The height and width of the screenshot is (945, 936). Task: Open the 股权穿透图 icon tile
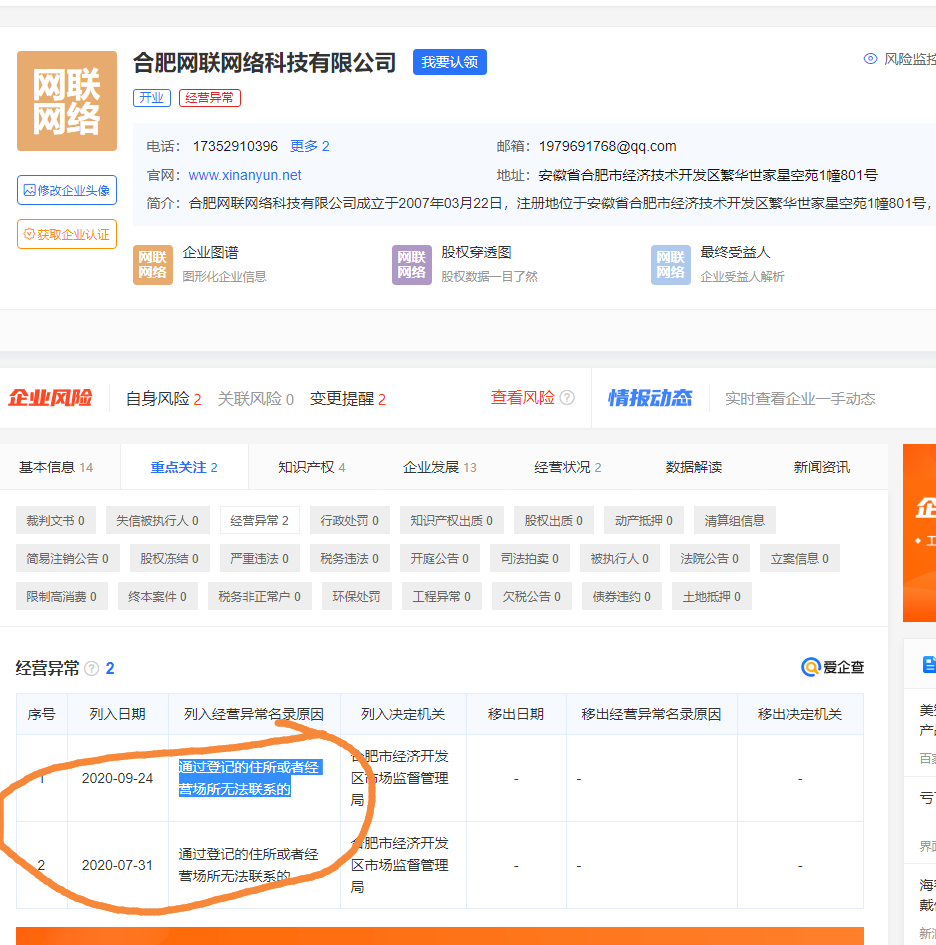(x=412, y=265)
